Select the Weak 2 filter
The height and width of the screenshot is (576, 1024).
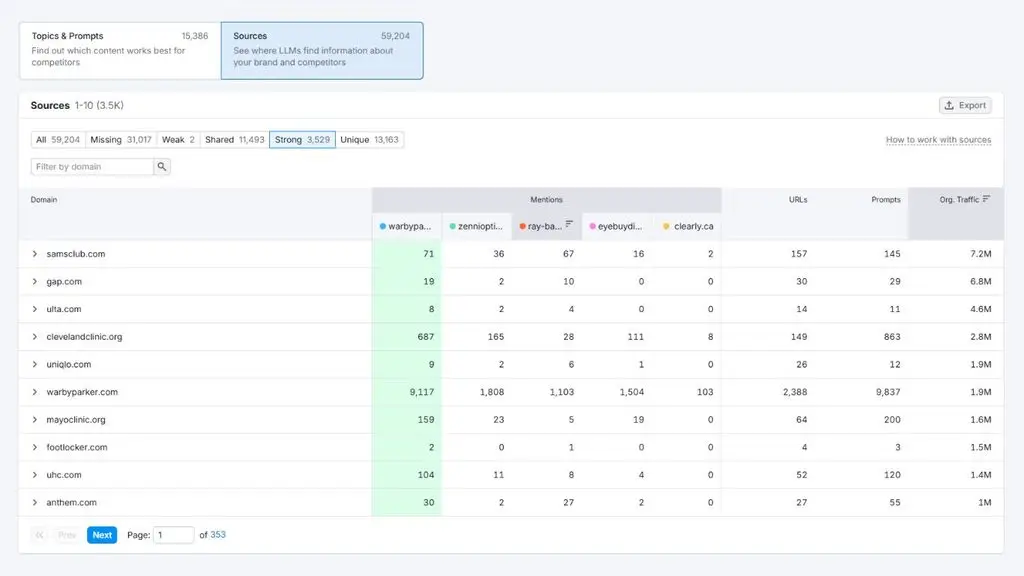178,140
